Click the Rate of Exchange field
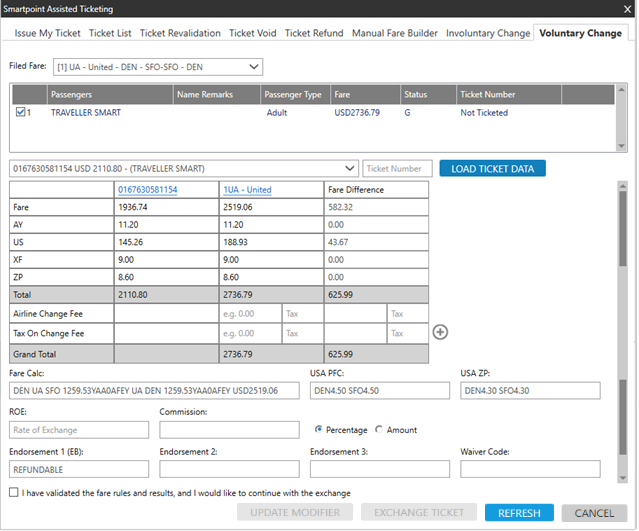639x531 pixels. (x=79, y=430)
